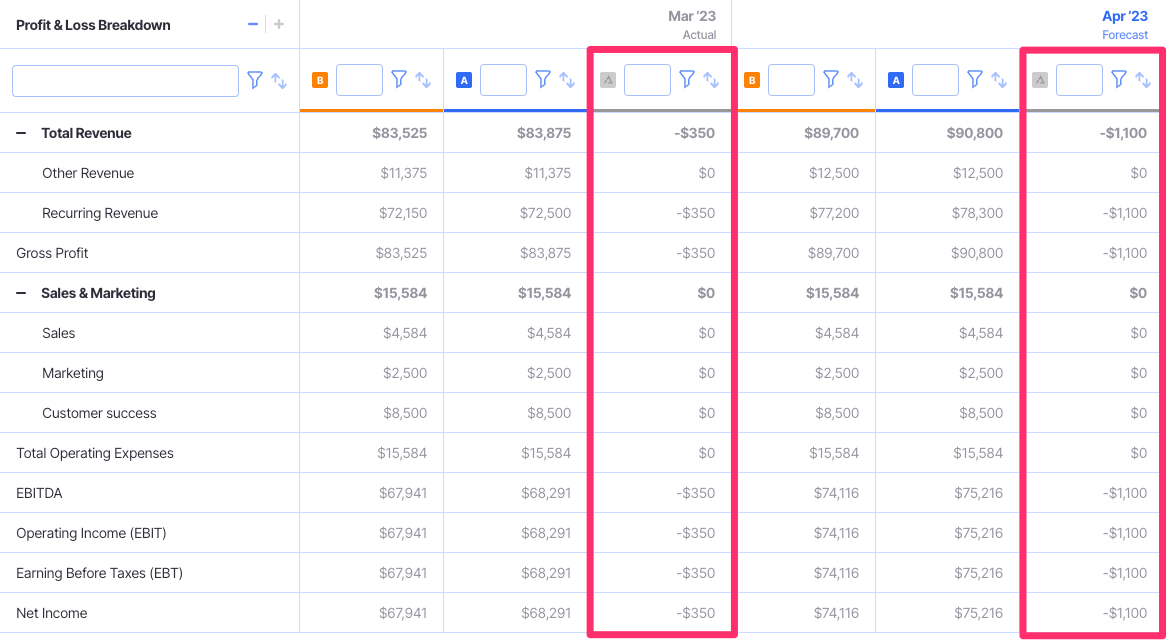Click the search input field in the left panel

tap(125, 79)
